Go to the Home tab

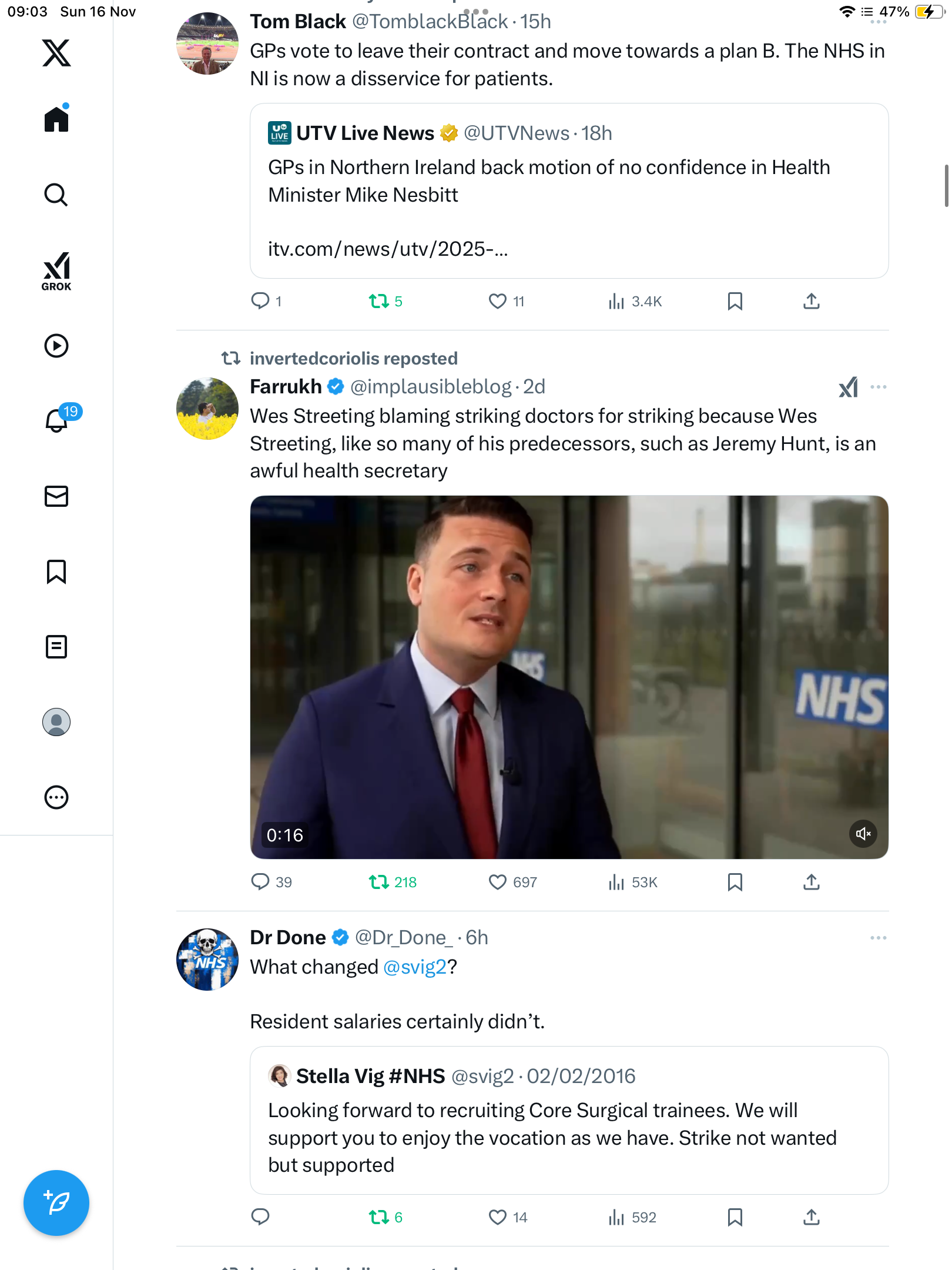pos(56,119)
